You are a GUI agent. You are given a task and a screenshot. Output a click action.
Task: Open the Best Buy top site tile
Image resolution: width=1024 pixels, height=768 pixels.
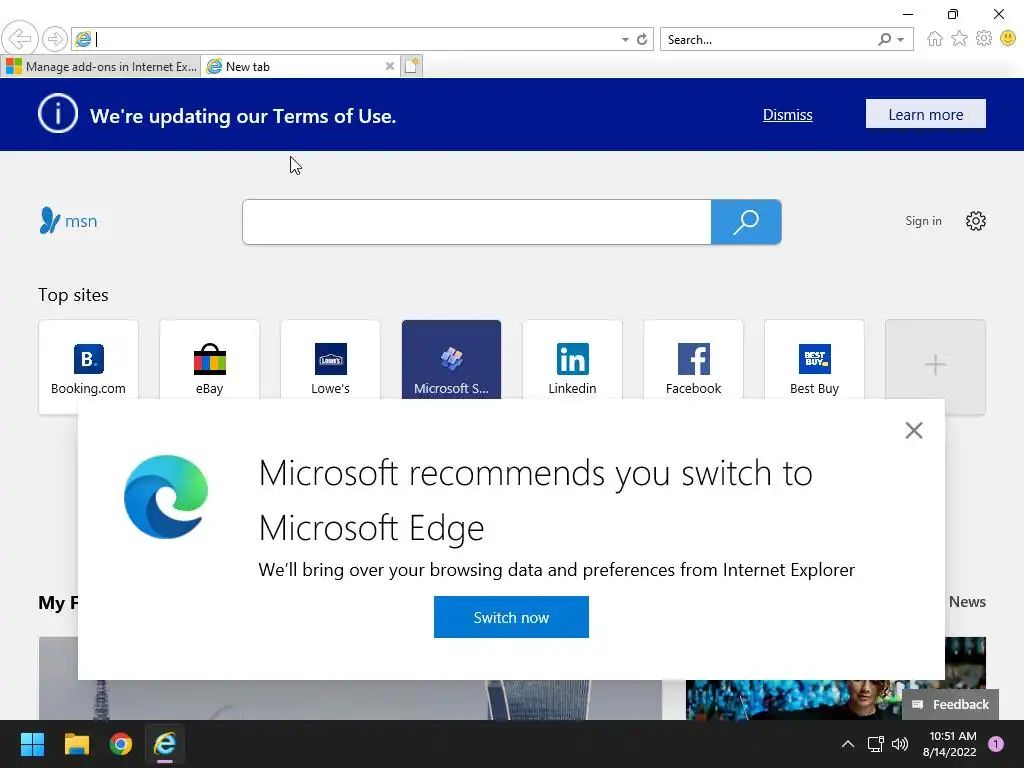coord(814,360)
